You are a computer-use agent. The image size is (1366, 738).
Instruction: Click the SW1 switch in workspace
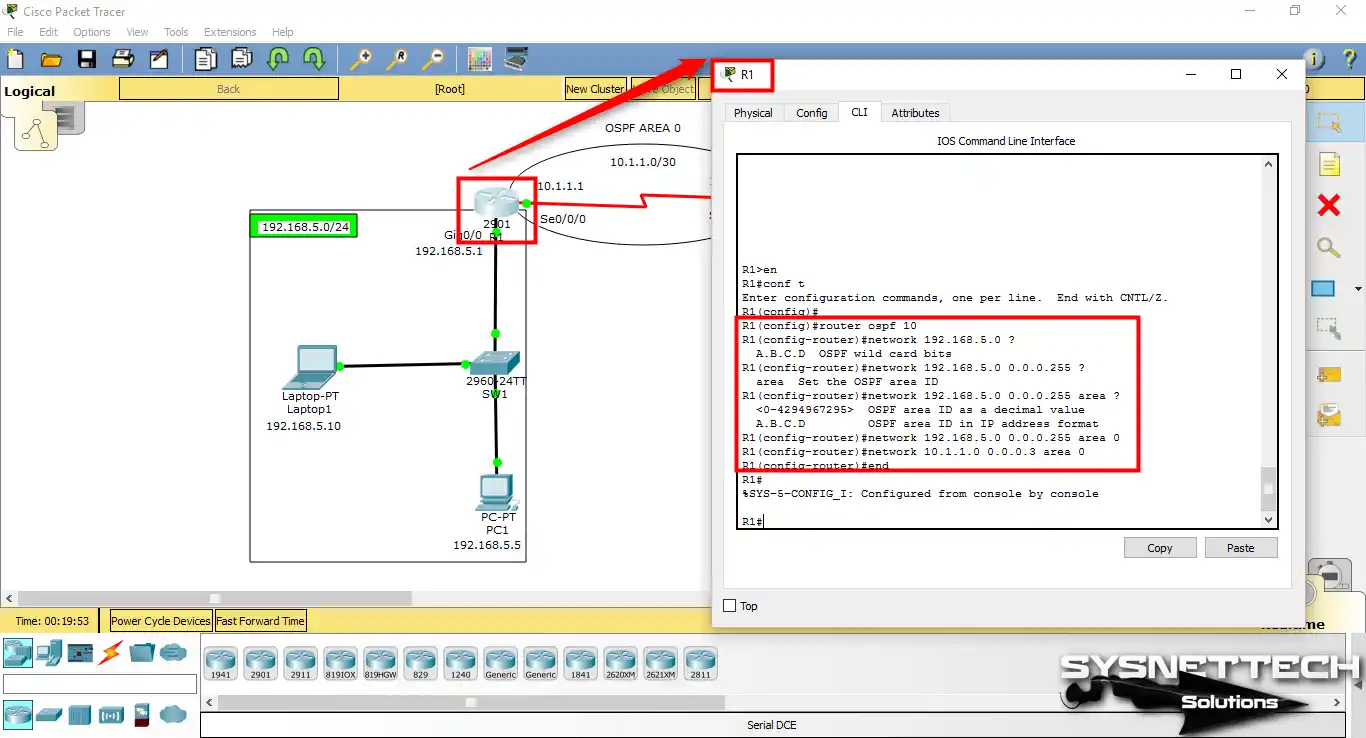pos(496,364)
